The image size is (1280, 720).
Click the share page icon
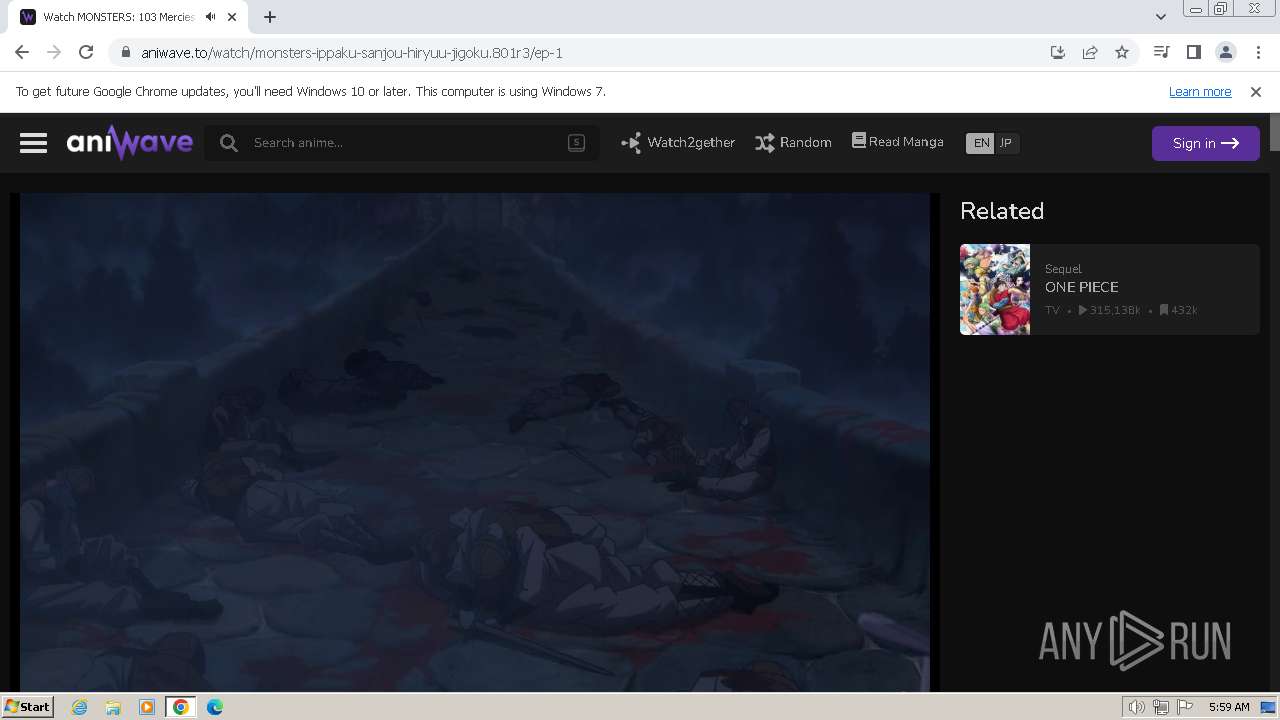[x=1090, y=53]
